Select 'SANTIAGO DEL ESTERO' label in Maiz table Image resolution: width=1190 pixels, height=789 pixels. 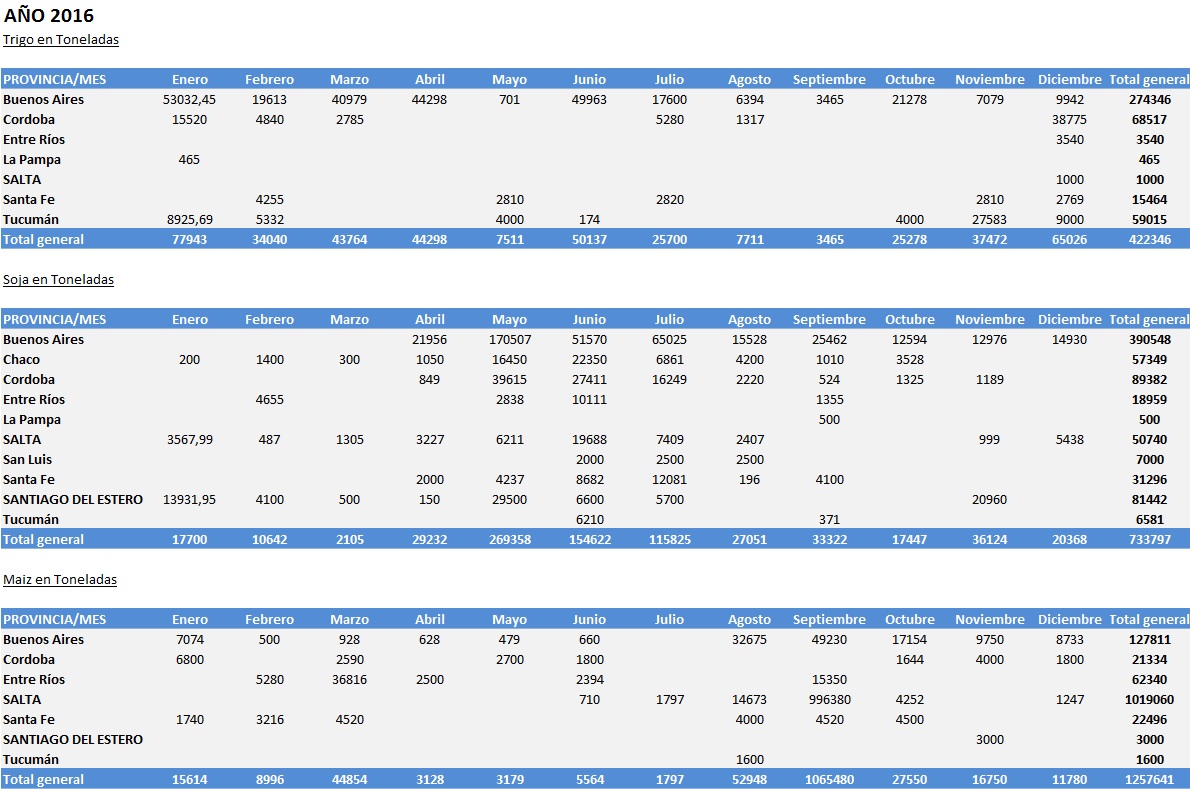pyautogui.click(x=73, y=740)
